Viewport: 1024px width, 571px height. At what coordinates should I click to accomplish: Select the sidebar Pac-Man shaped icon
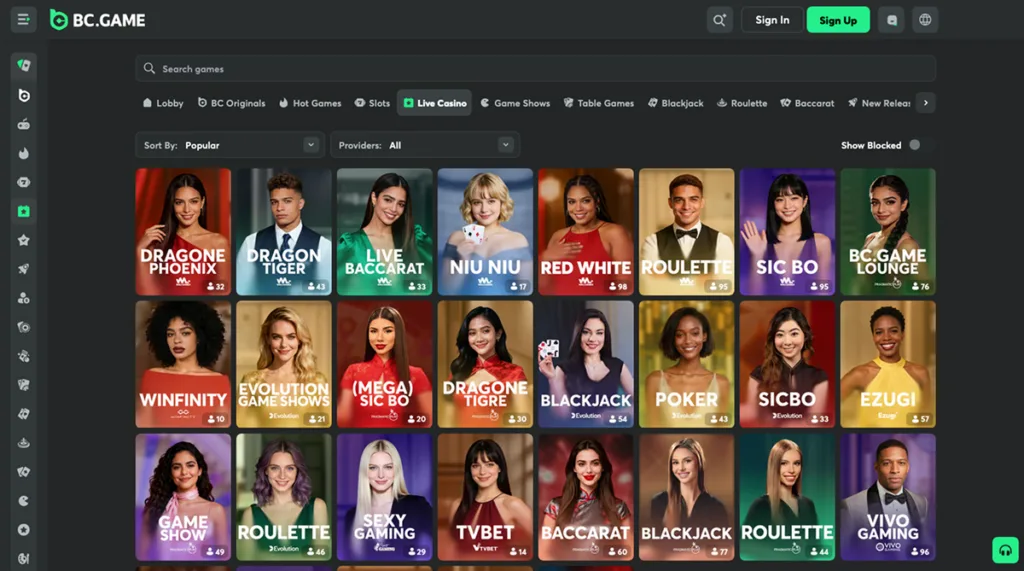click(x=24, y=501)
